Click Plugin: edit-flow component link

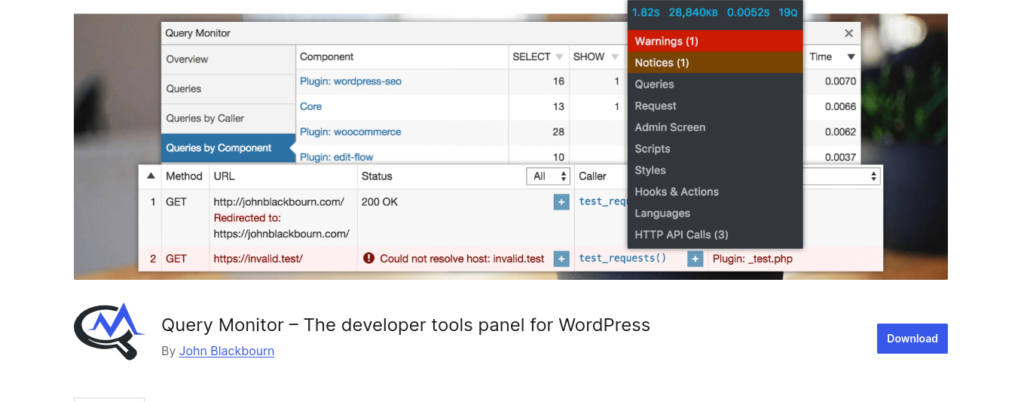(x=336, y=157)
